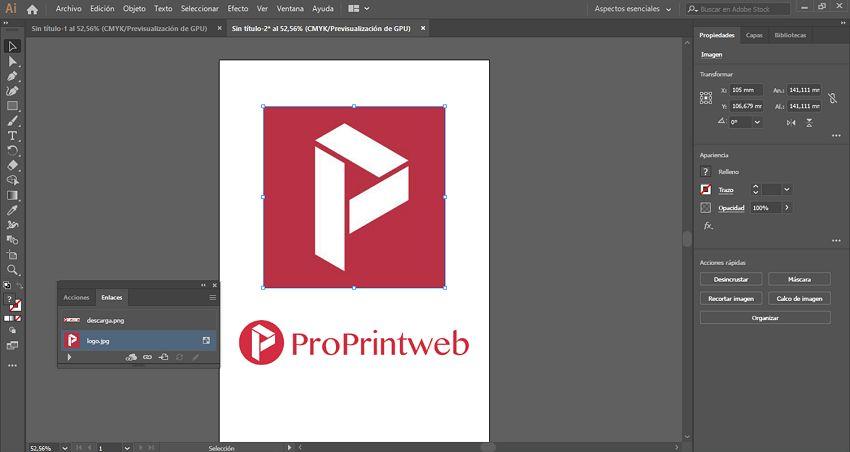Viewport: 850px width, 452px height.
Task: Click the Home icon
Action: click(x=33, y=9)
